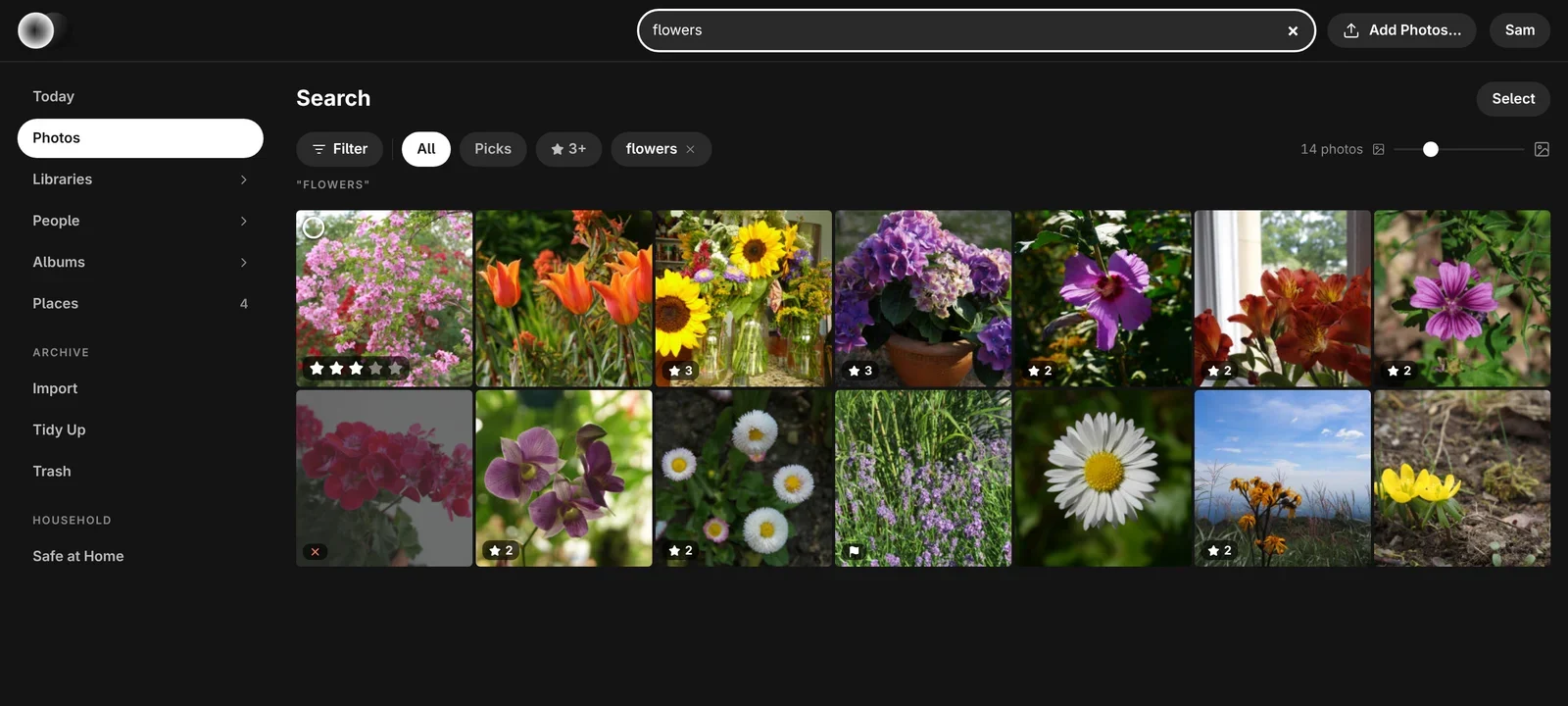Click the upload icon in Add Photos

(1351, 30)
